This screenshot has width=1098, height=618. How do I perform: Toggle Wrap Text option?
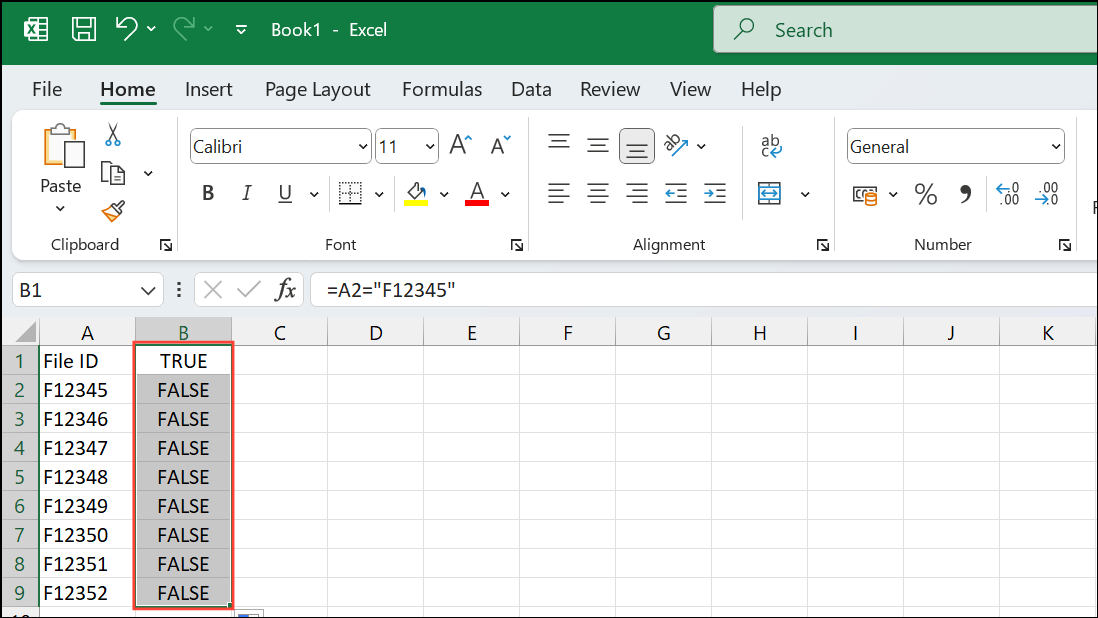tap(771, 146)
